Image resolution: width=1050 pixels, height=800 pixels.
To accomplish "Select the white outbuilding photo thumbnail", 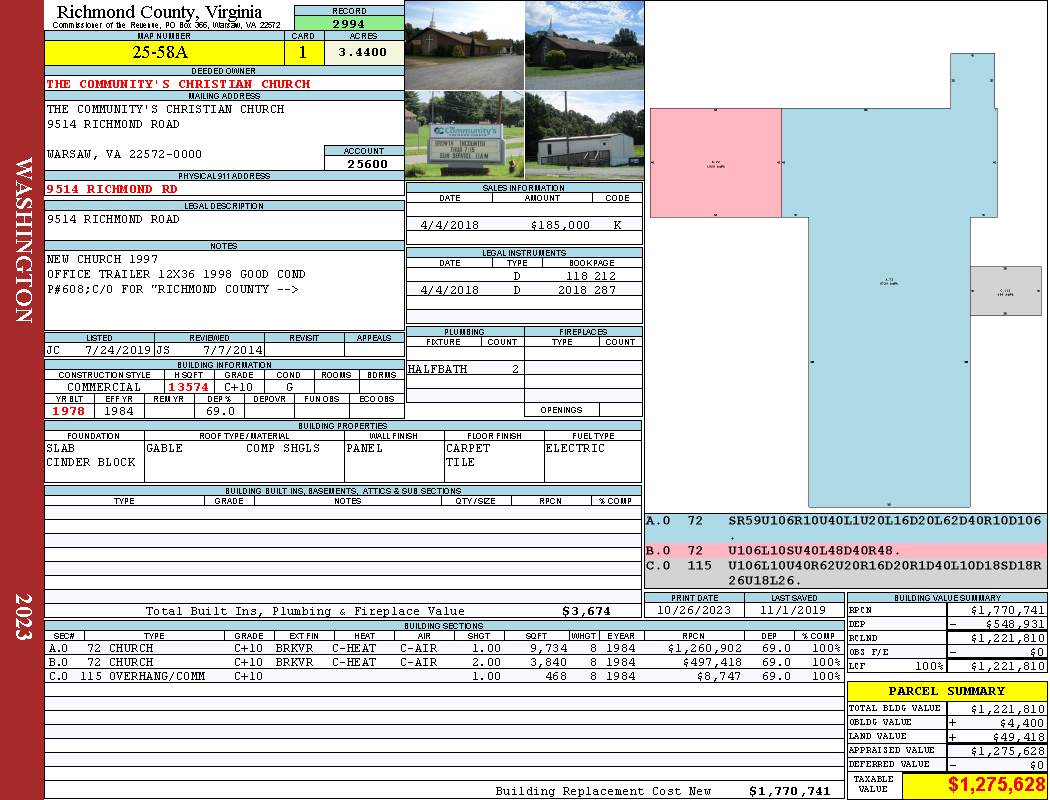I will pos(584,135).
